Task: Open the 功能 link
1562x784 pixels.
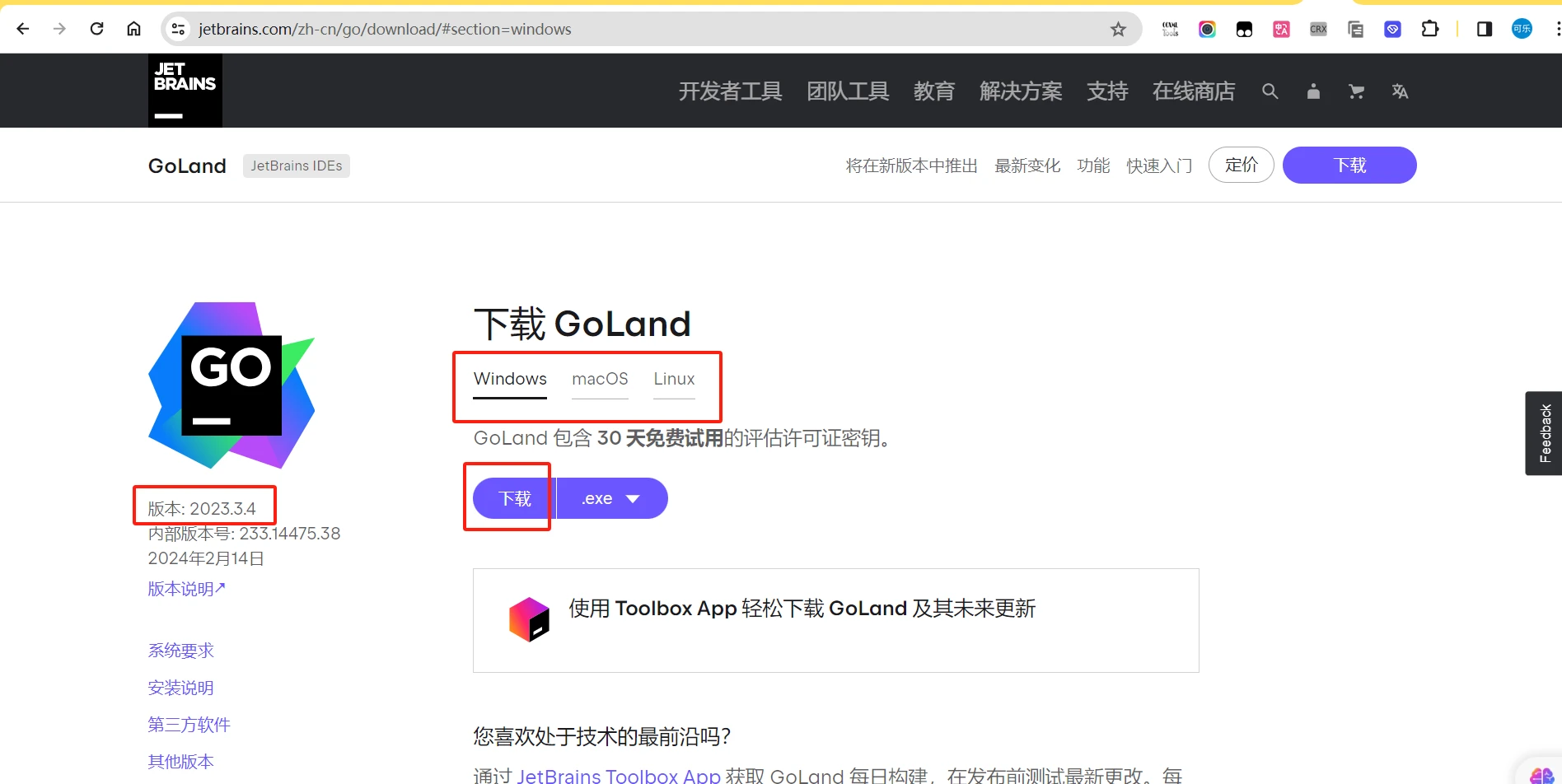Action: pos(1093,166)
